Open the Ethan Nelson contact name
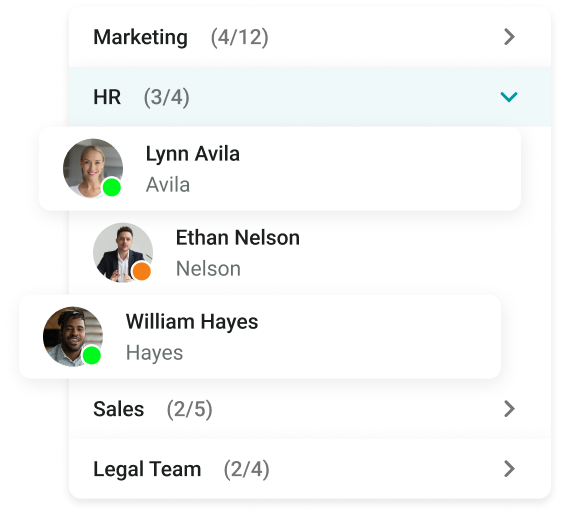Image resolution: width=561 pixels, height=513 pixels. pyautogui.click(x=238, y=238)
